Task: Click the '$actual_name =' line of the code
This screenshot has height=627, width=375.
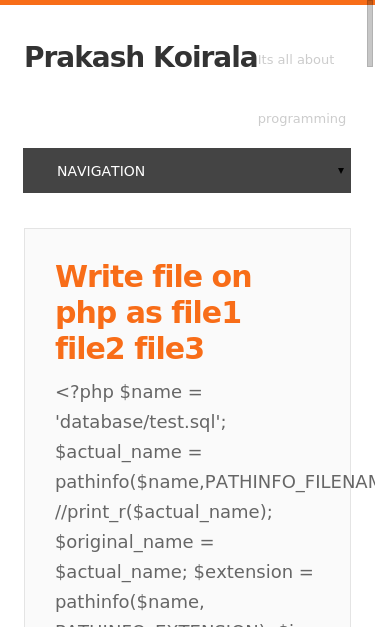Action: [x=129, y=452]
